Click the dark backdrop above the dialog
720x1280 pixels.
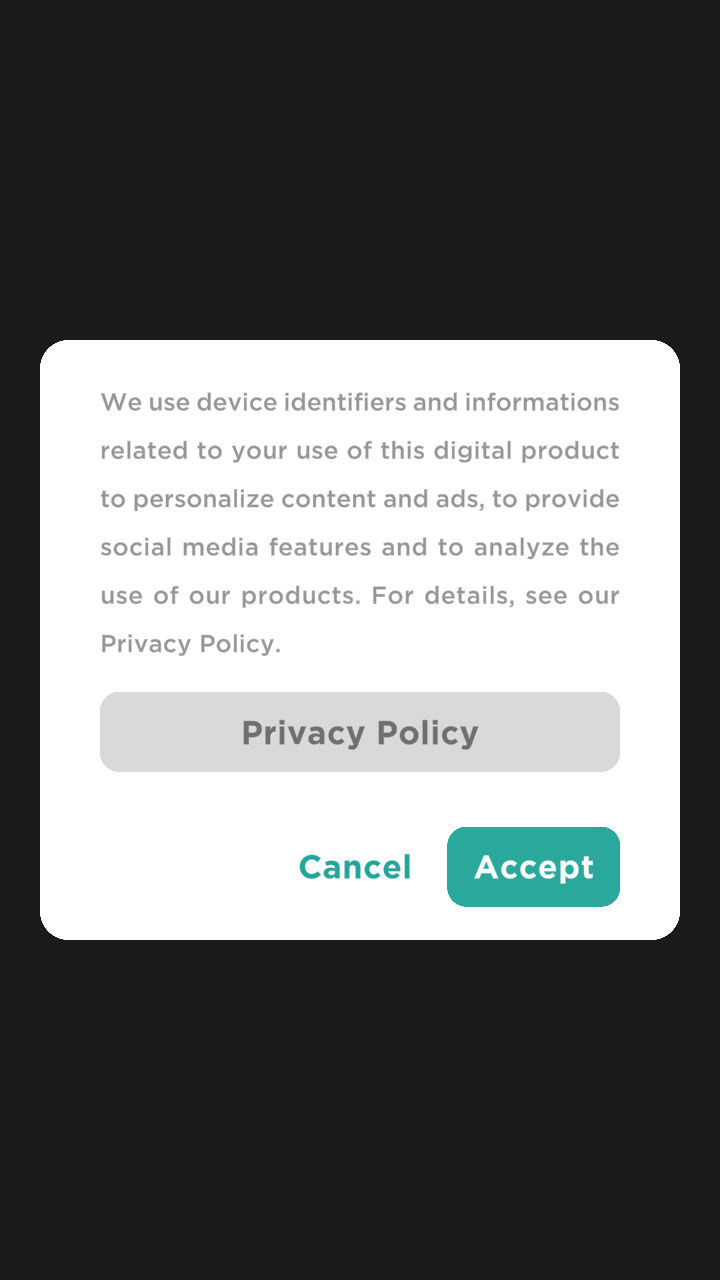(x=360, y=170)
